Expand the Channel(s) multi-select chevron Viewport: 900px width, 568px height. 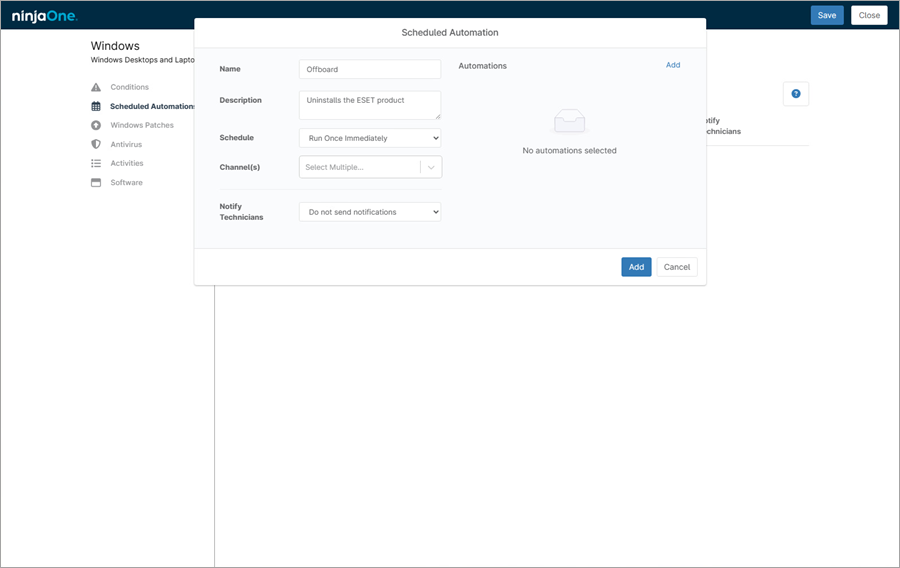(x=431, y=167)
